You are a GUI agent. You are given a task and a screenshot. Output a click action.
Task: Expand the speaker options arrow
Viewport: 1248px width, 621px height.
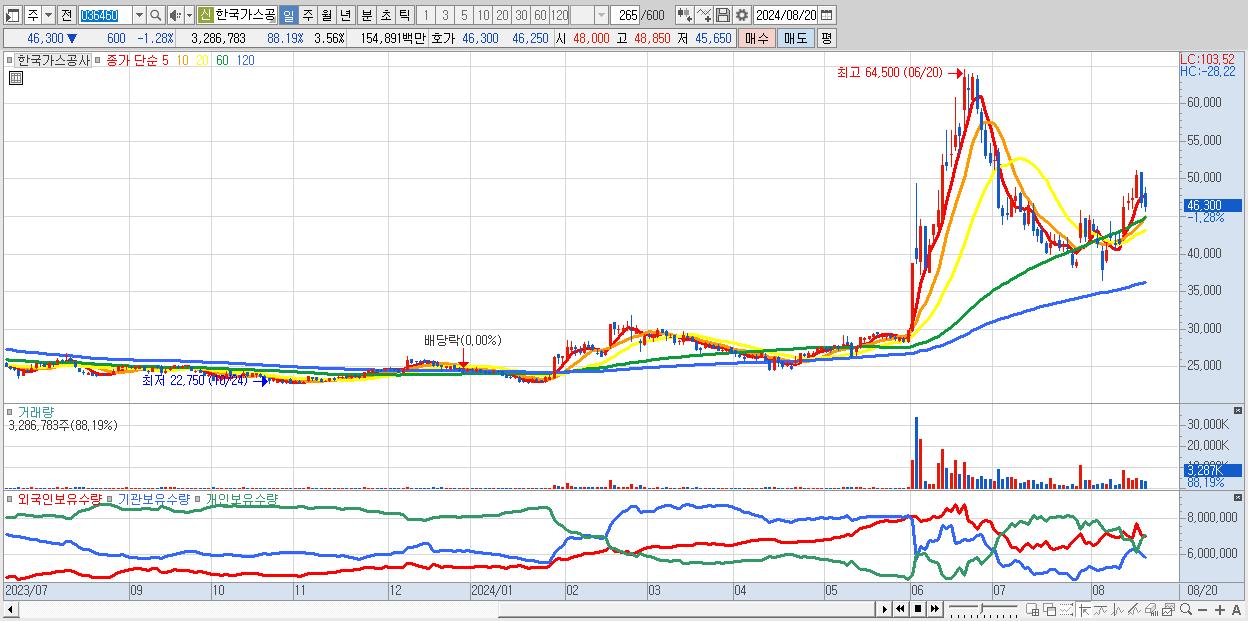(189, 15)
